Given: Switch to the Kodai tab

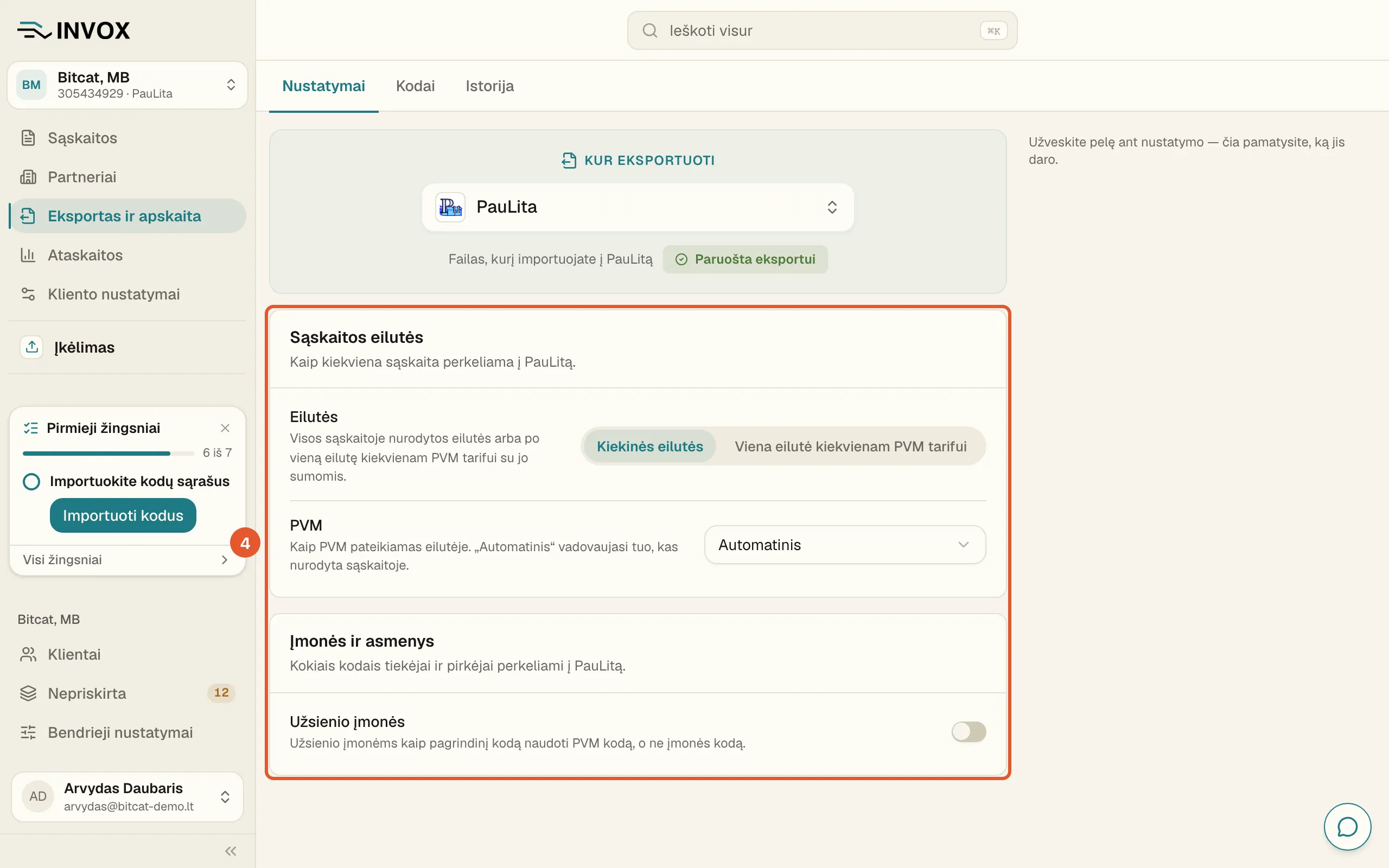Looking at the screenshot, I should (415, 86).
